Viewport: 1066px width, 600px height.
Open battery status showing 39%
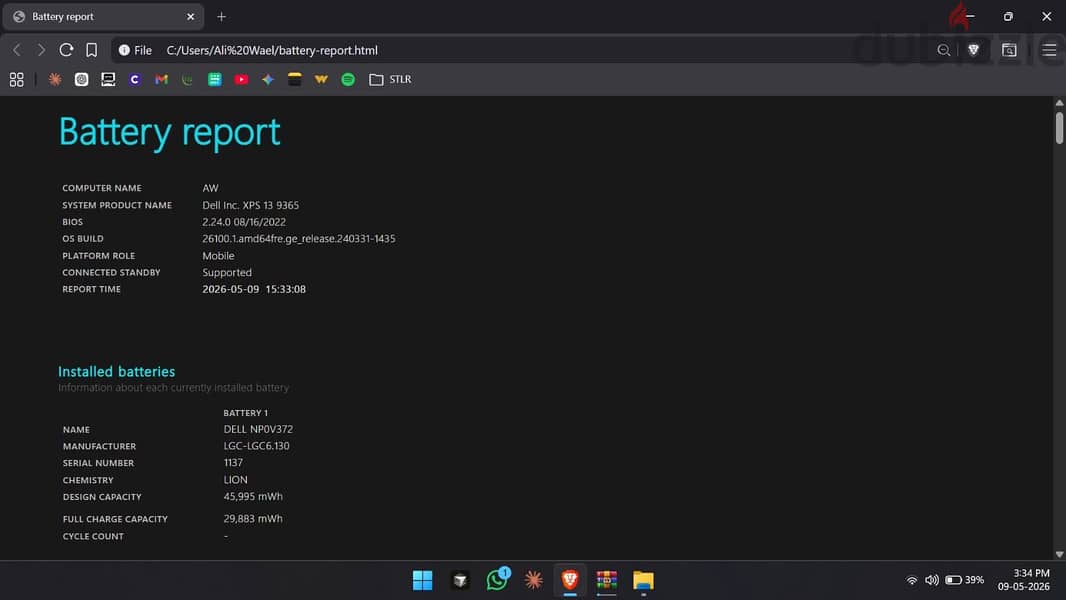[x=965, y=580]
